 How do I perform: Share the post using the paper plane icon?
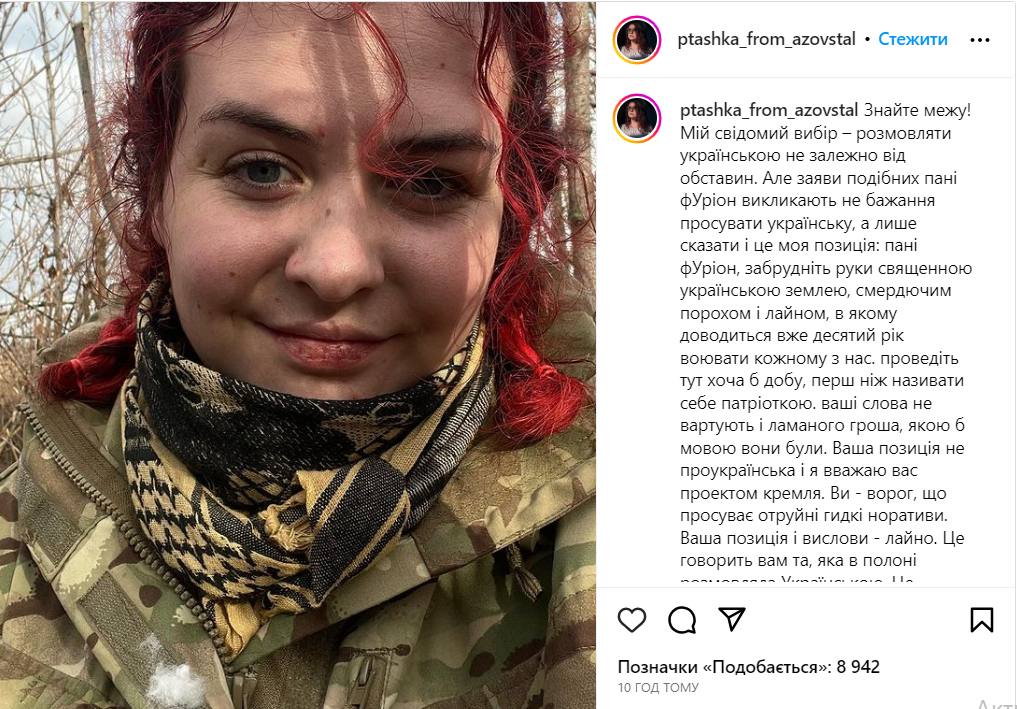pyautogui.click(x=732, y=619)
